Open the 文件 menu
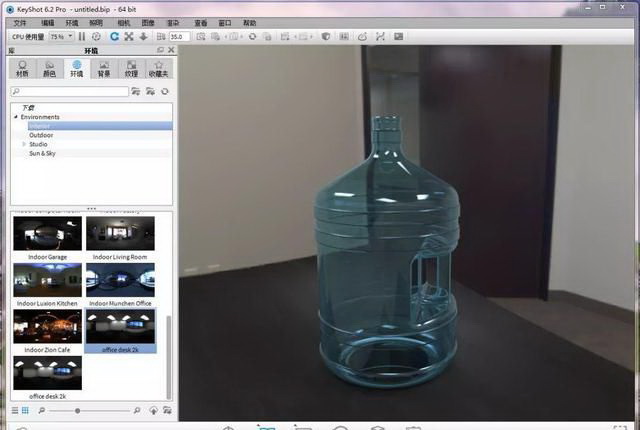 click(20, 23)
